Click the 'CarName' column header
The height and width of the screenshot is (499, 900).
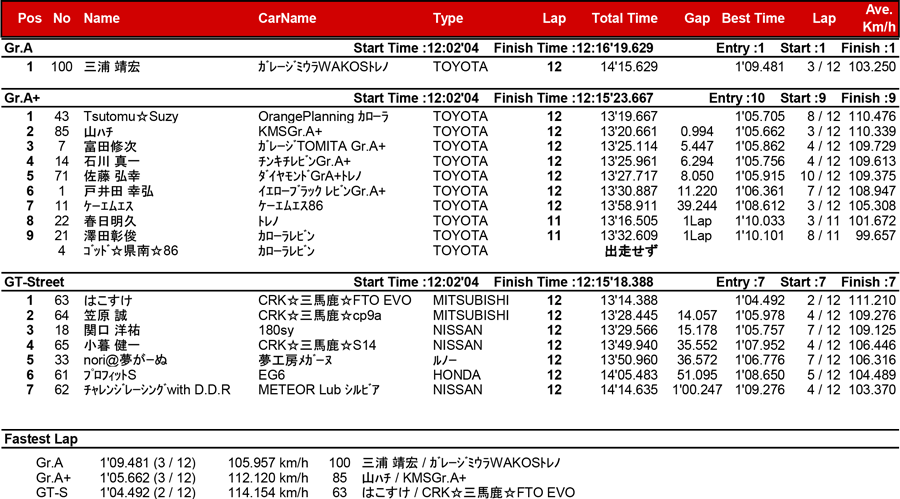[287, 18]
